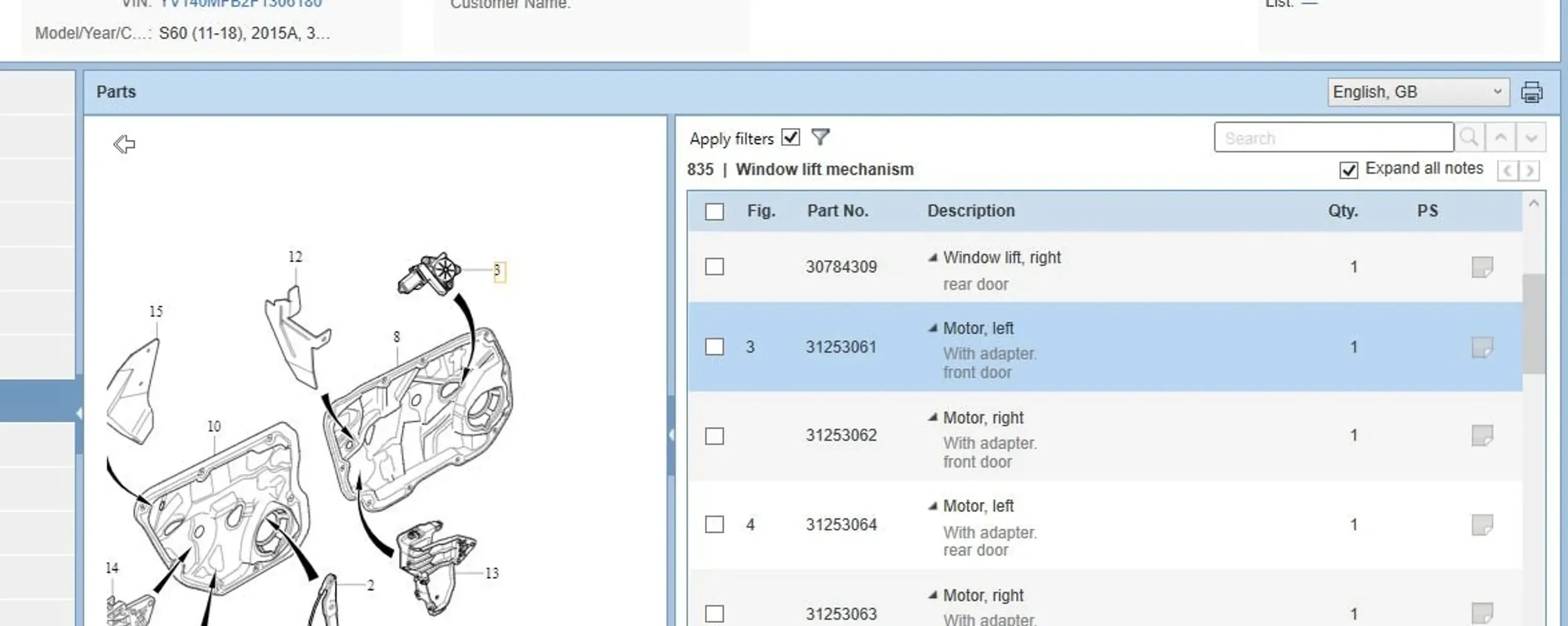
Task: Click the print icon in Parts header
Action: (1532, 92)
